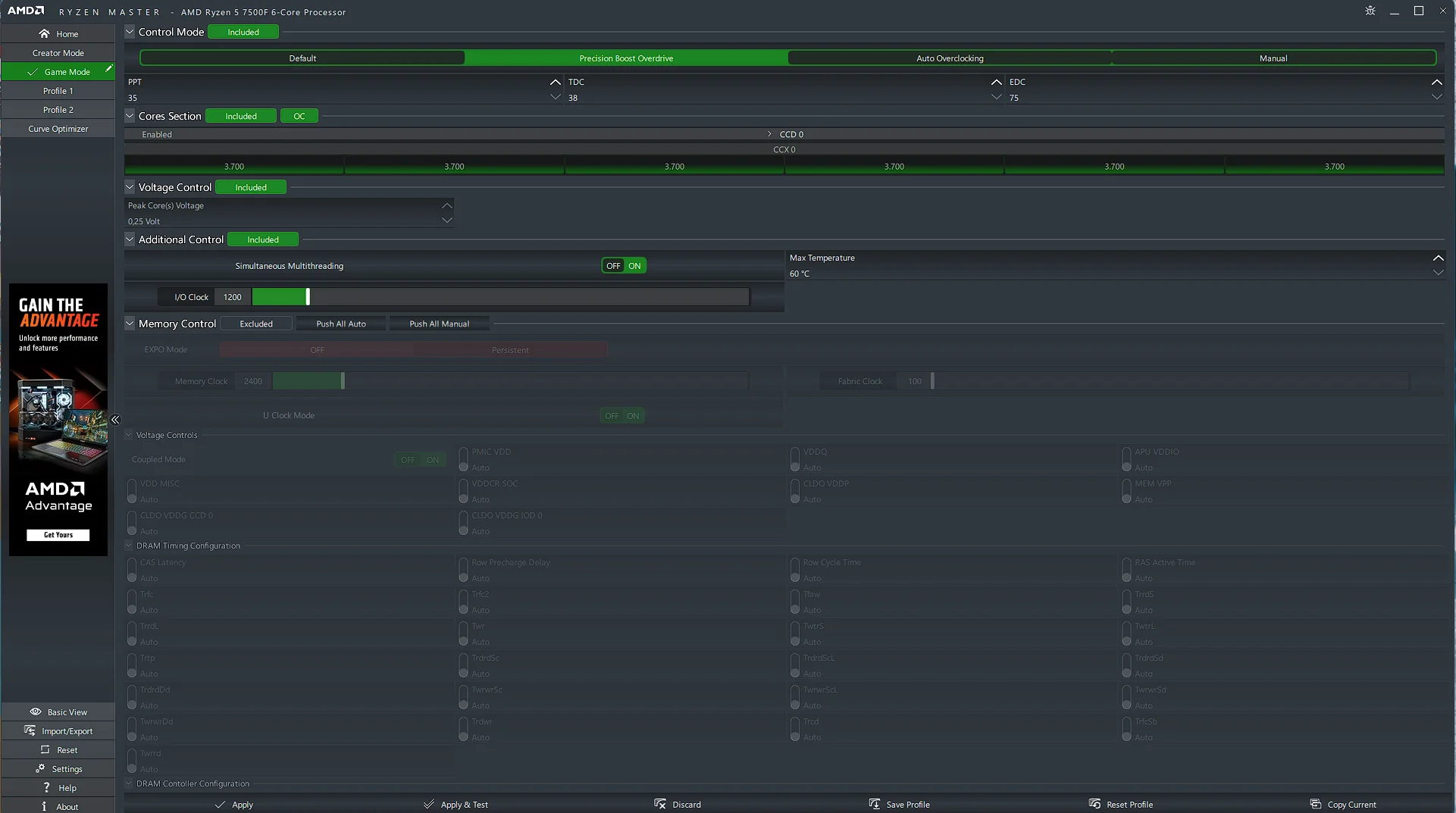Click the Discard icon in bottom bar
Viewport: 1456px width, 813px height.
pyautogui.click(x=660, y=804)
